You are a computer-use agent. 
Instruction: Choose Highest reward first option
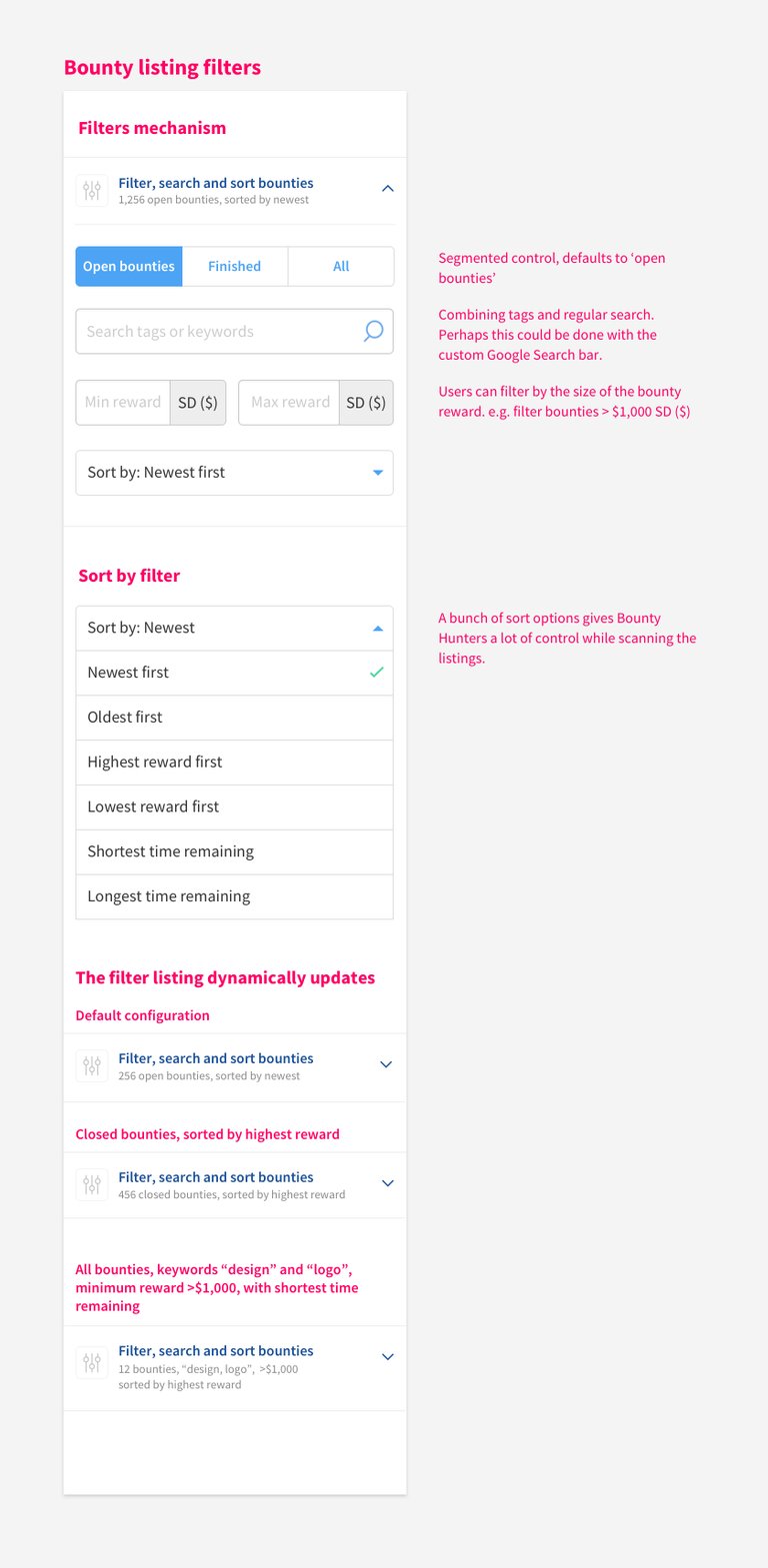click(234, 763)
